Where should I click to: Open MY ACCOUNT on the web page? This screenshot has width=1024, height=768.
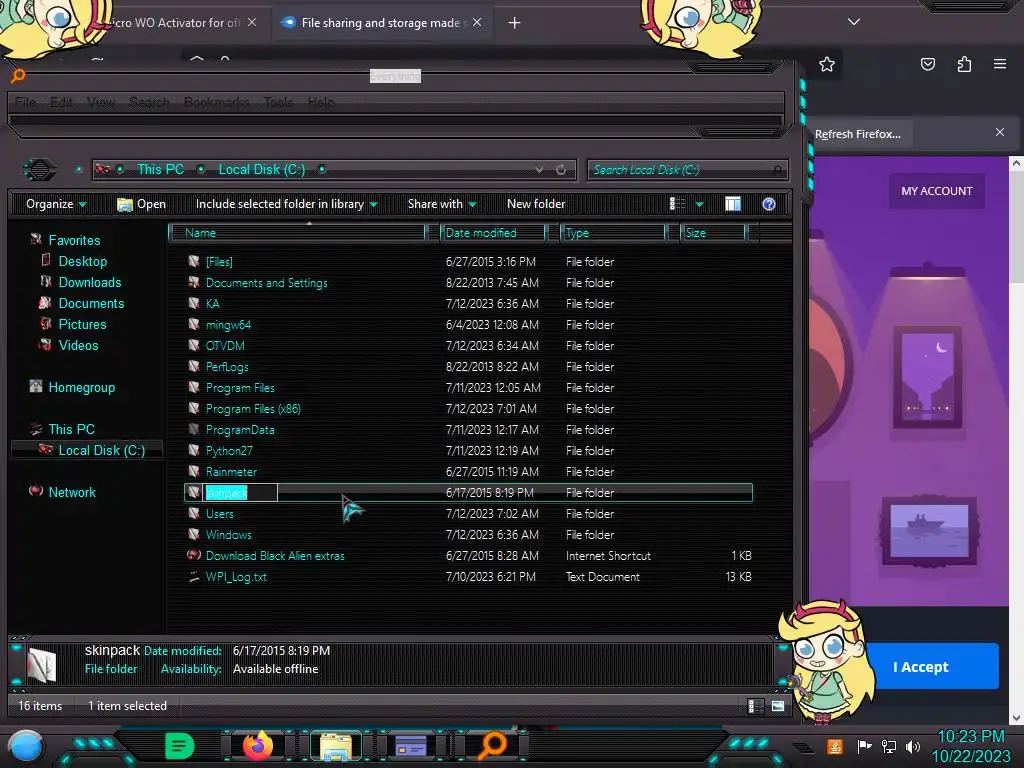pos(936,191)
